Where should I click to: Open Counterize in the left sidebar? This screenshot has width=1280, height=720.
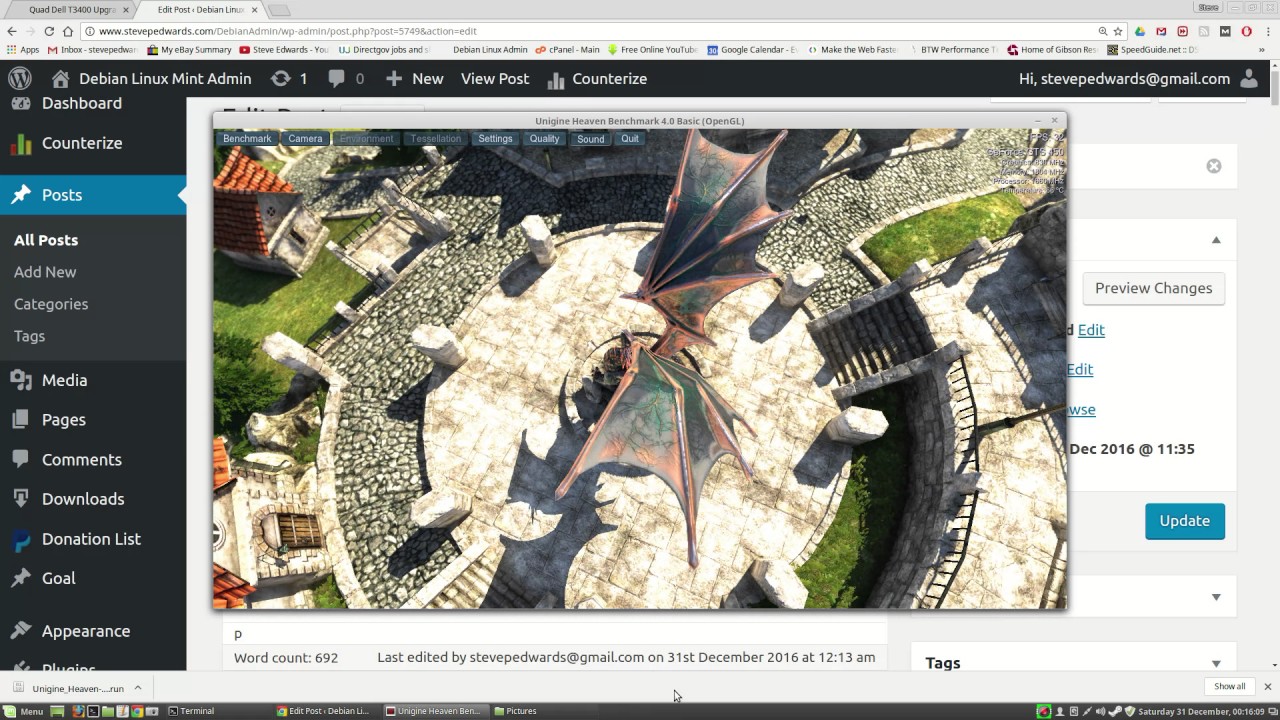[x=81, y=143]
